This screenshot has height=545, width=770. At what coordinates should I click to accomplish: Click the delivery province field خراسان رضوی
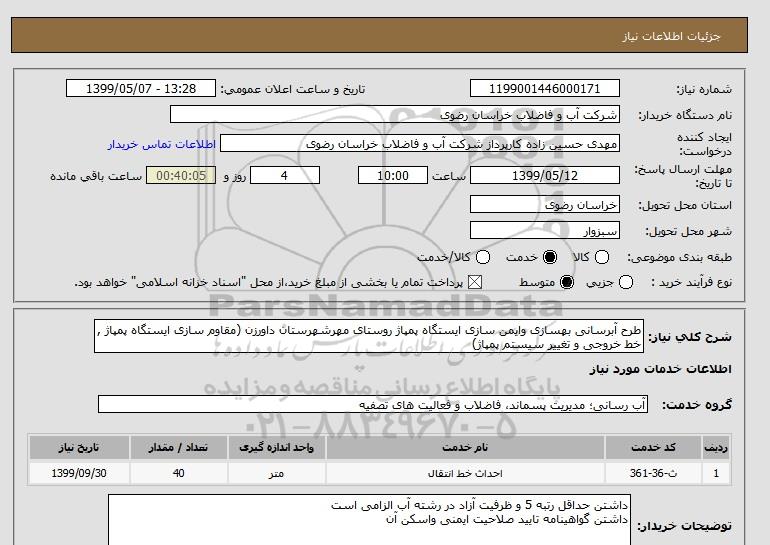point(545,204)
